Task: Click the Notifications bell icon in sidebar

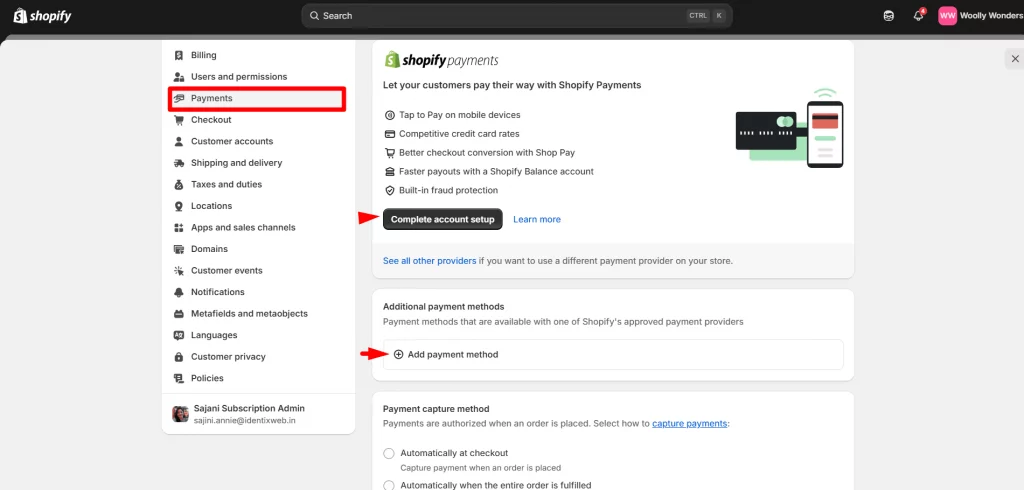Action: pos(178,293)
